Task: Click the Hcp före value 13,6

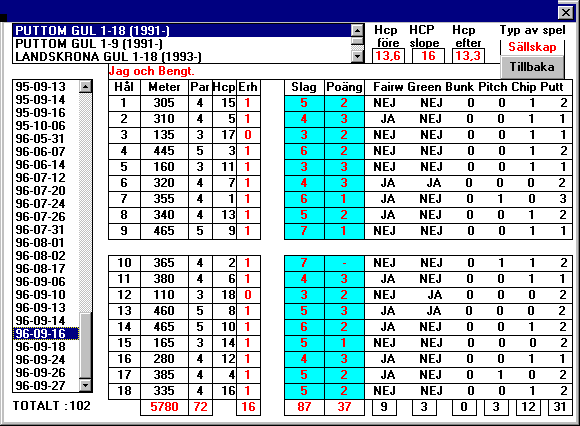Action: coord(388,56)
